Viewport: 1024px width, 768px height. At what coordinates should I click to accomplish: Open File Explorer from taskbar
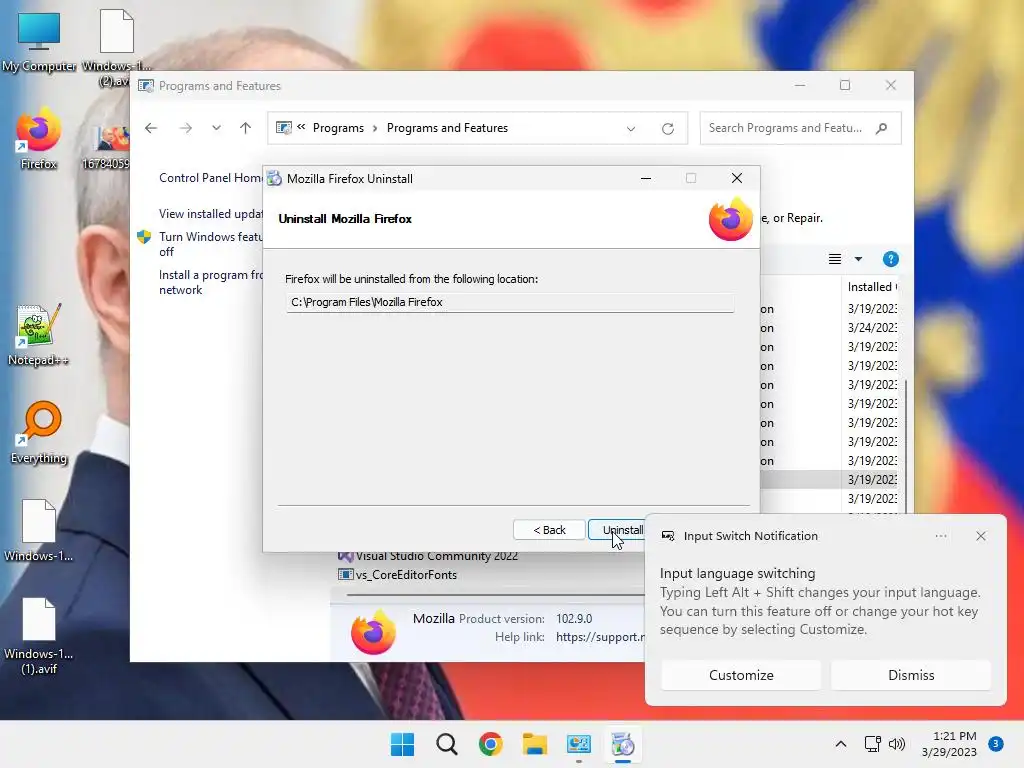(x=534, y=744)
